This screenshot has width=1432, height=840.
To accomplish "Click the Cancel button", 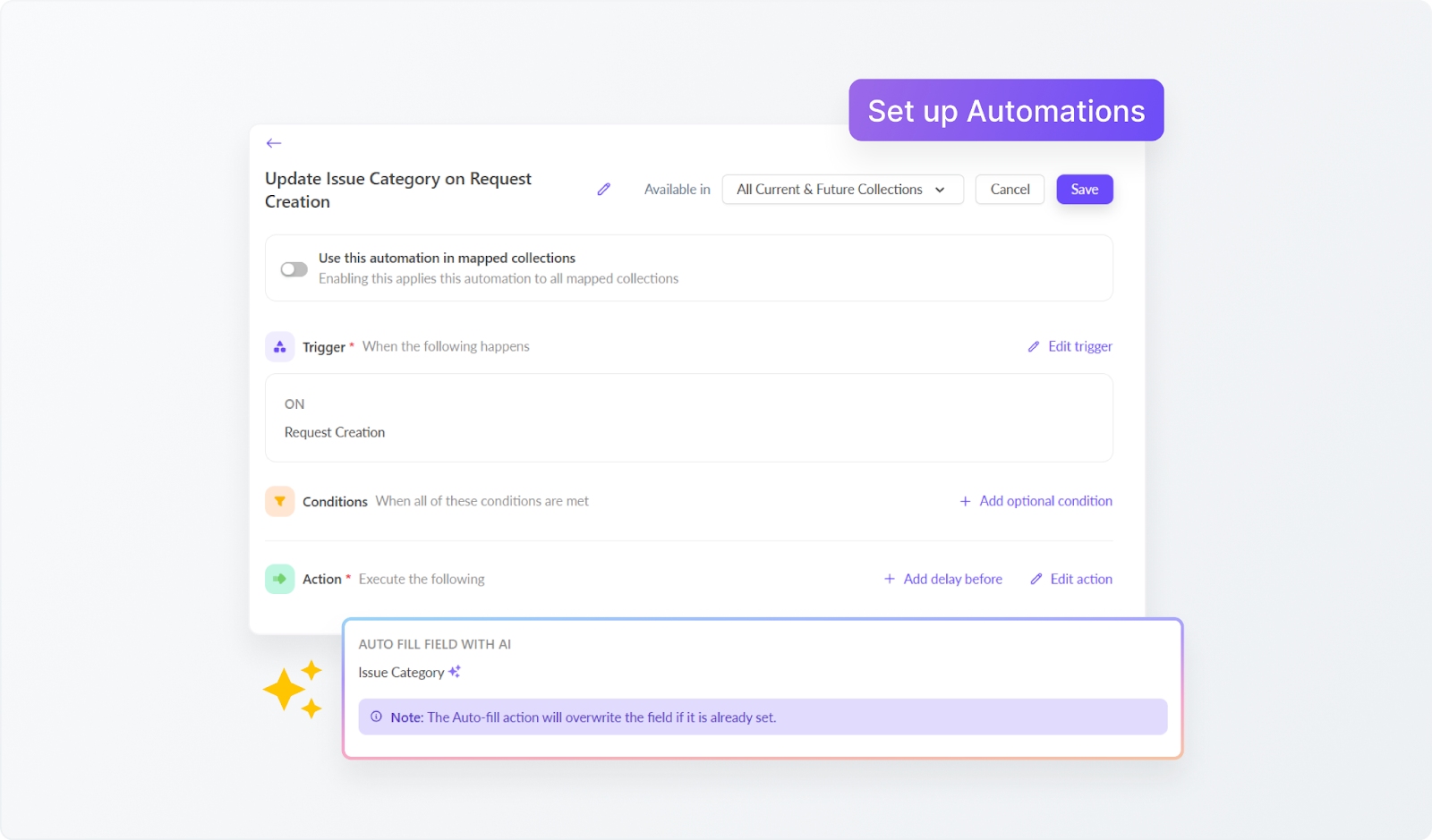I will coord(1010,190).
